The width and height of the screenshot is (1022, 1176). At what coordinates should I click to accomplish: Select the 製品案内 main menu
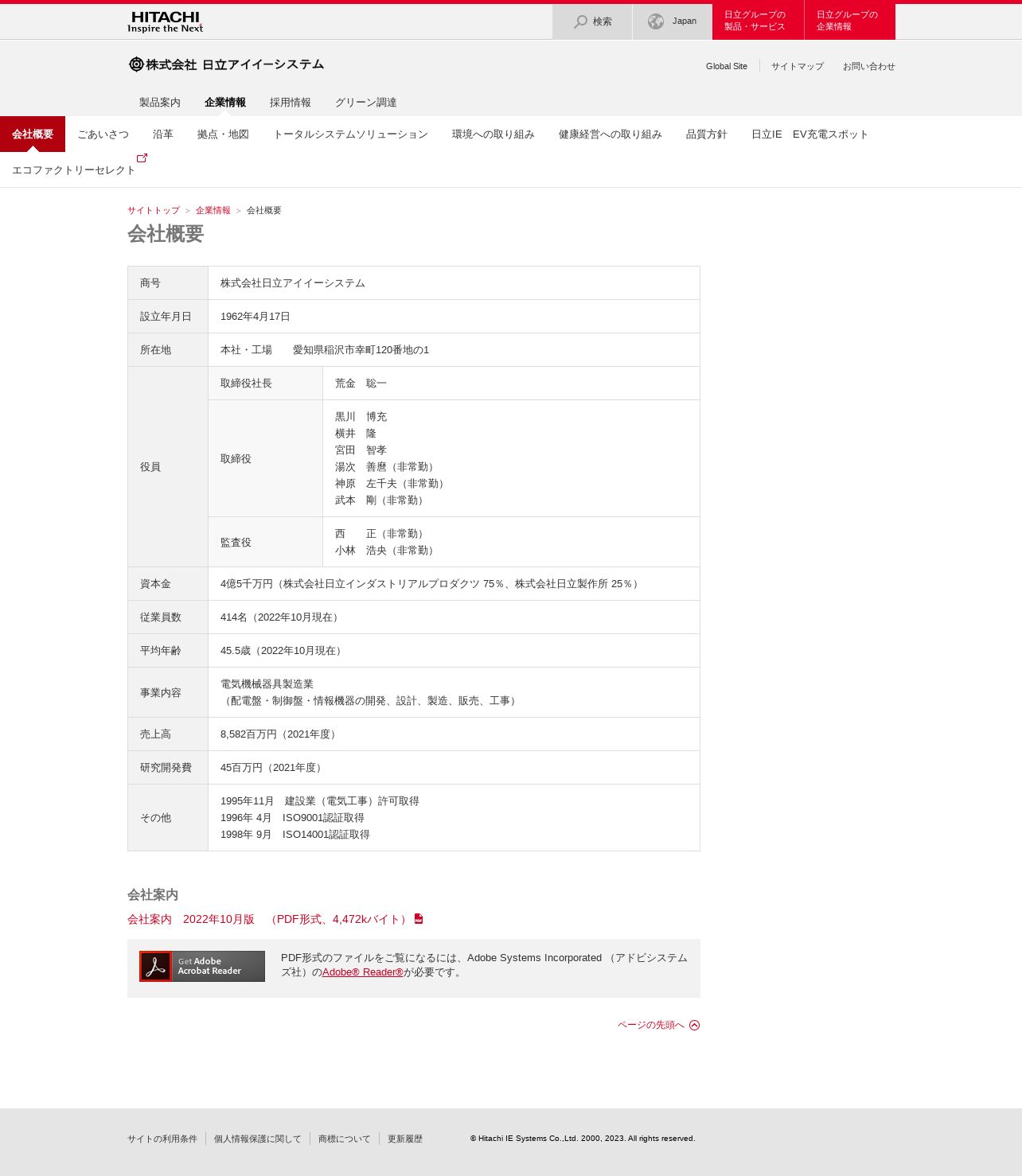pos(160,103)
